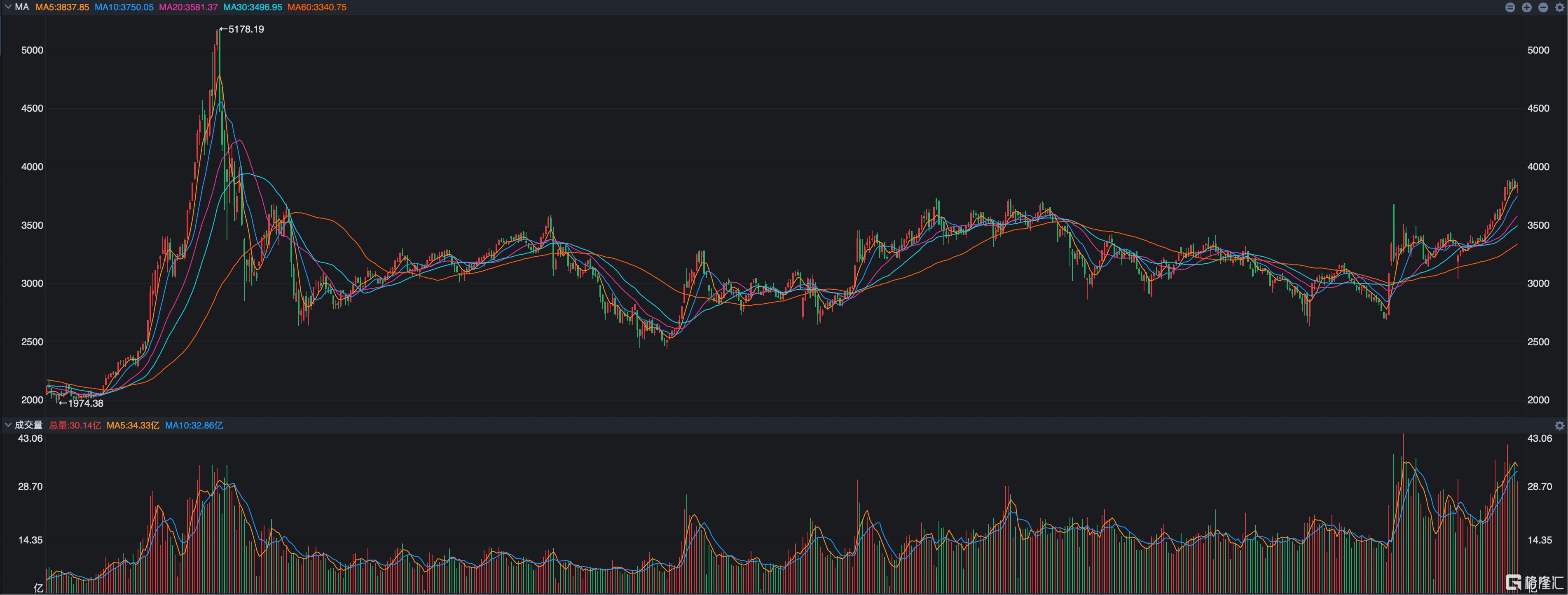The width and height of the screenshot is (1568, 595).
Task: Select the MA indicator name label
Action: (22, 7)
